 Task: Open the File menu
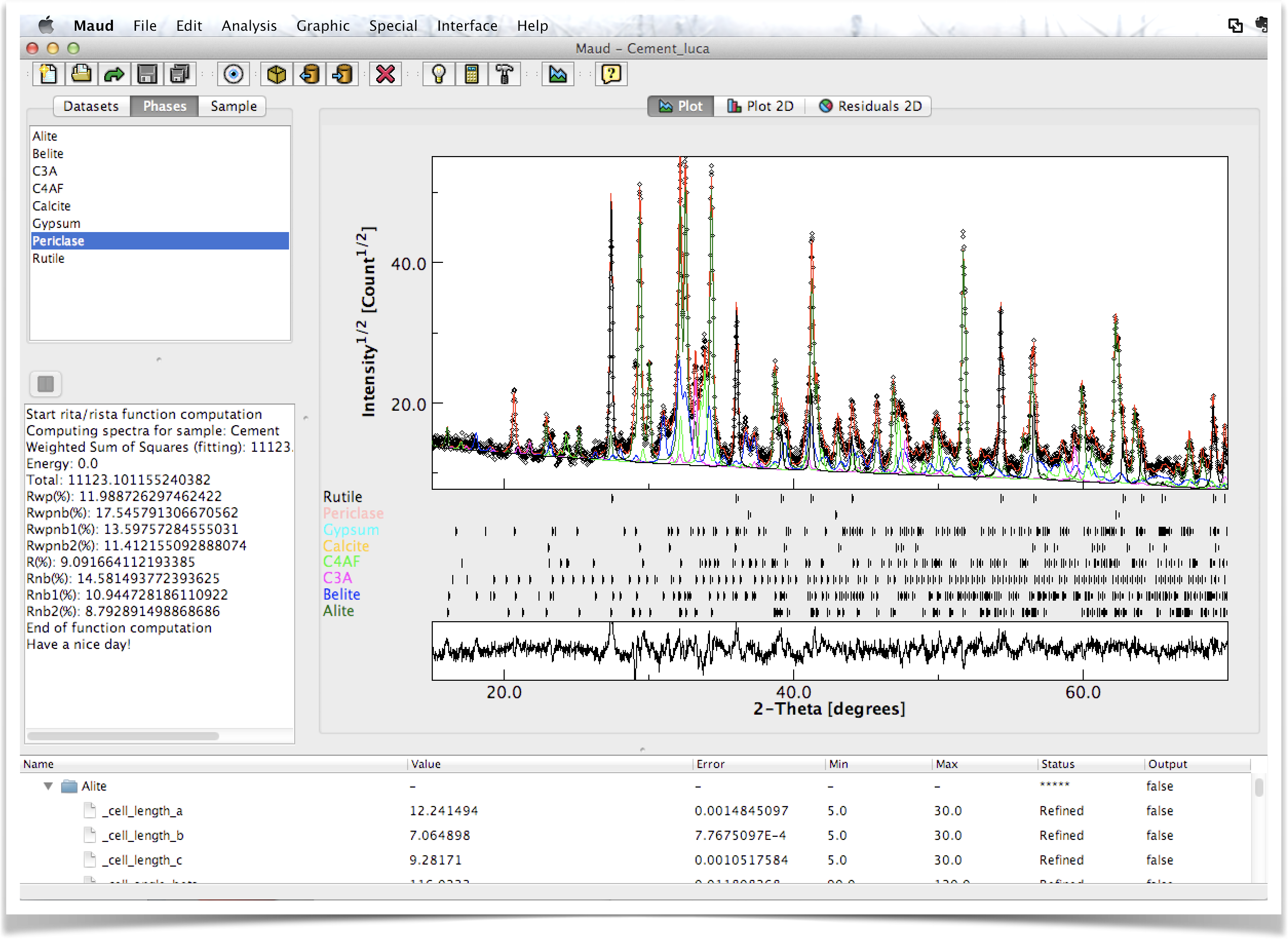[145, 26]
